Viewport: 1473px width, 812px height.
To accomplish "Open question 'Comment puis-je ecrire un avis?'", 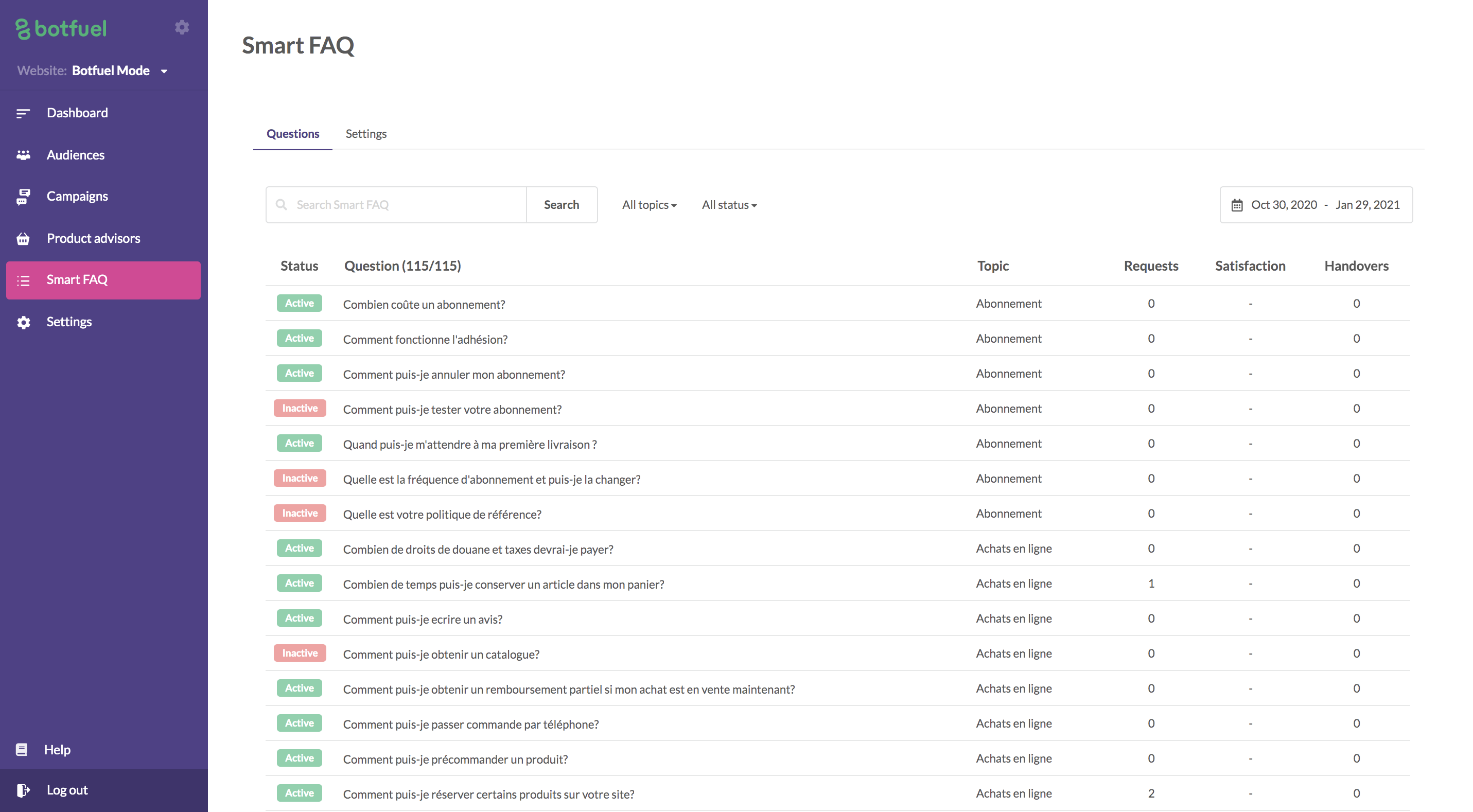I will pyautogui.click(x=423, y=620).
